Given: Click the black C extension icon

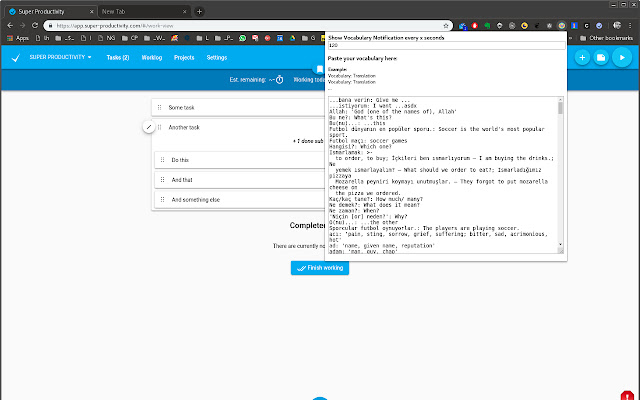Looking at the screenshot, I should 587,26.
